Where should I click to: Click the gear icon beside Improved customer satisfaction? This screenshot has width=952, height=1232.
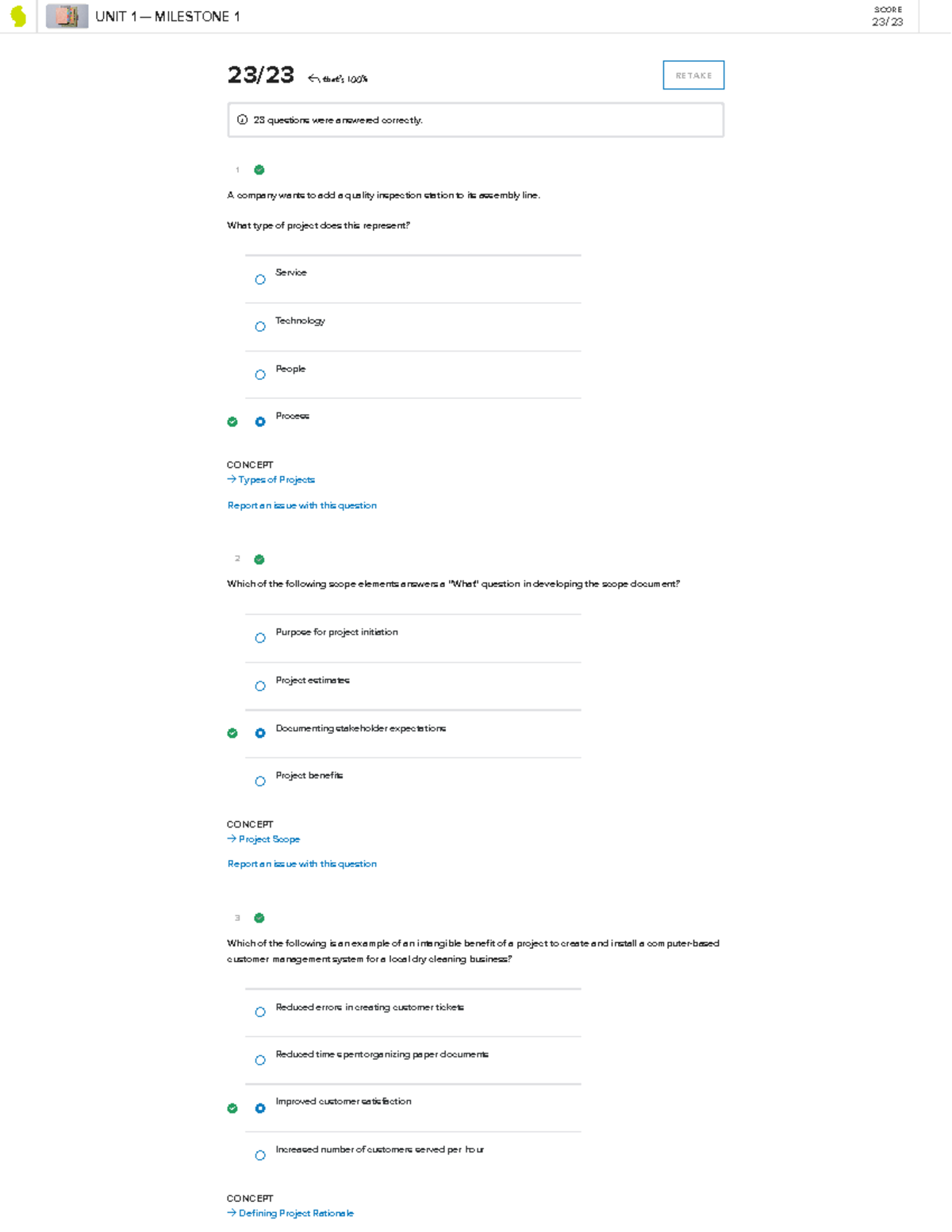260,1107
